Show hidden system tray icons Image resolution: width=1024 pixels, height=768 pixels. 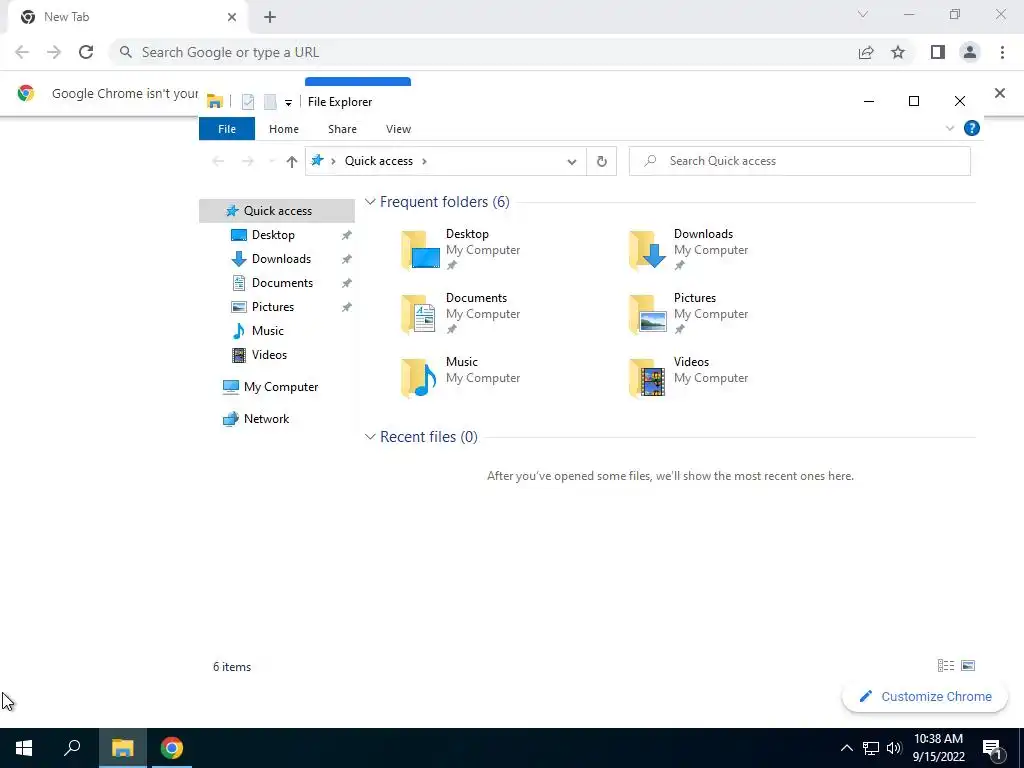pos(846,748)
